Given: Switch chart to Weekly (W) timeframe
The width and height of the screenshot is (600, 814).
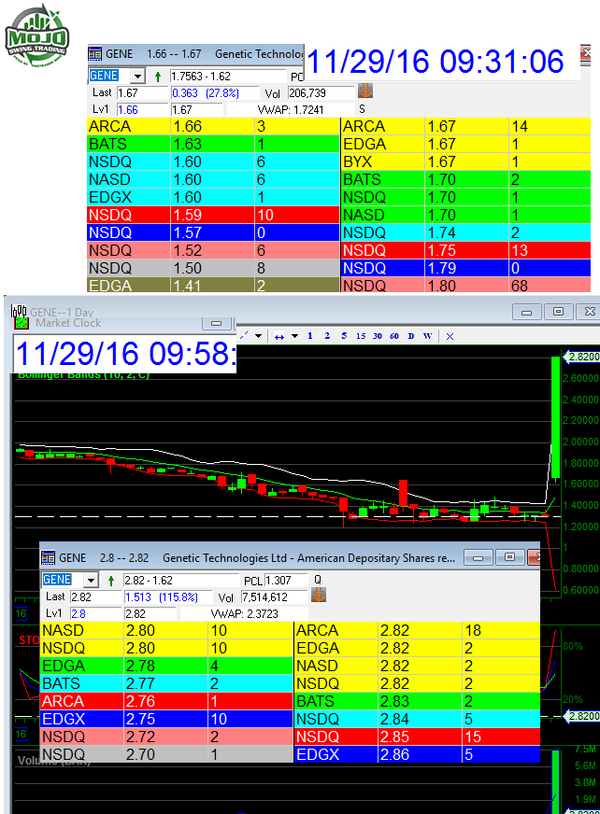Looking at the screenshot, I should (427, 336).
